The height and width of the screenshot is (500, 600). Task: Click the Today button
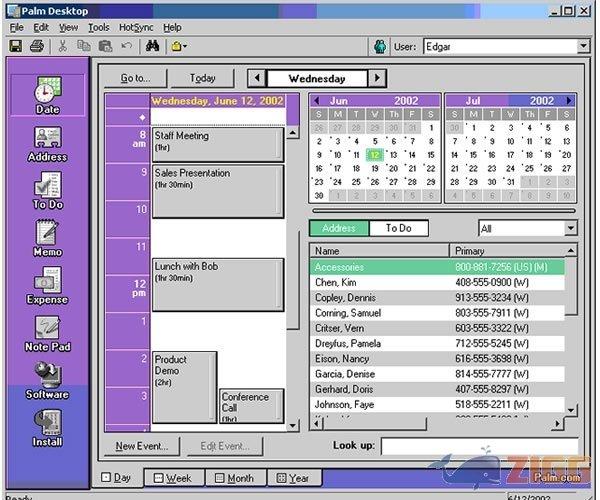pos(202,78)
